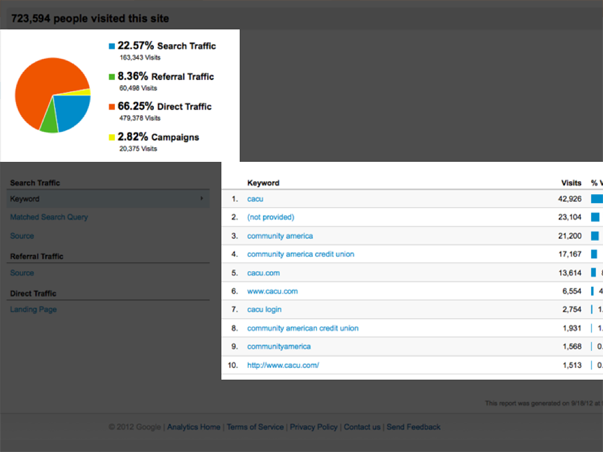Image resolution: width=603 pixels, height=452 pixels.
Task: Click the percent bar for cacu row
Action: 597,199
